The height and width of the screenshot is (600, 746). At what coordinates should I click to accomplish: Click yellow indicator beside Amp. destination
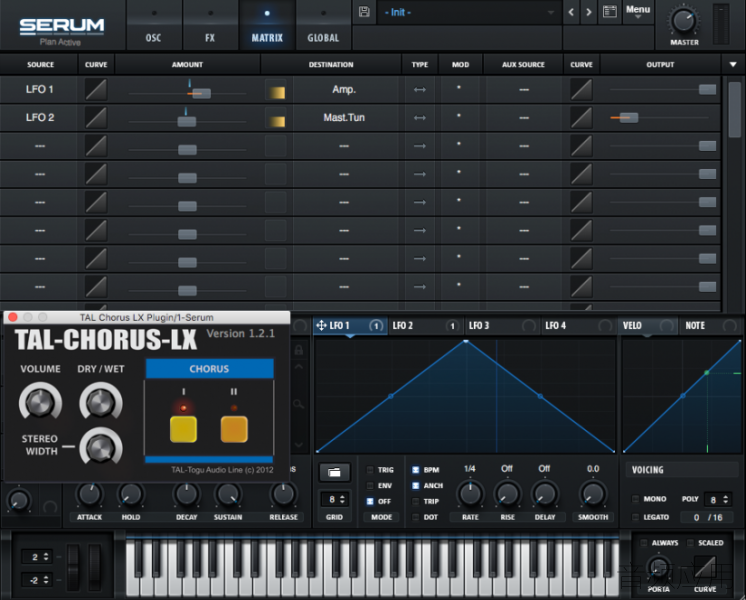[277, 92]
